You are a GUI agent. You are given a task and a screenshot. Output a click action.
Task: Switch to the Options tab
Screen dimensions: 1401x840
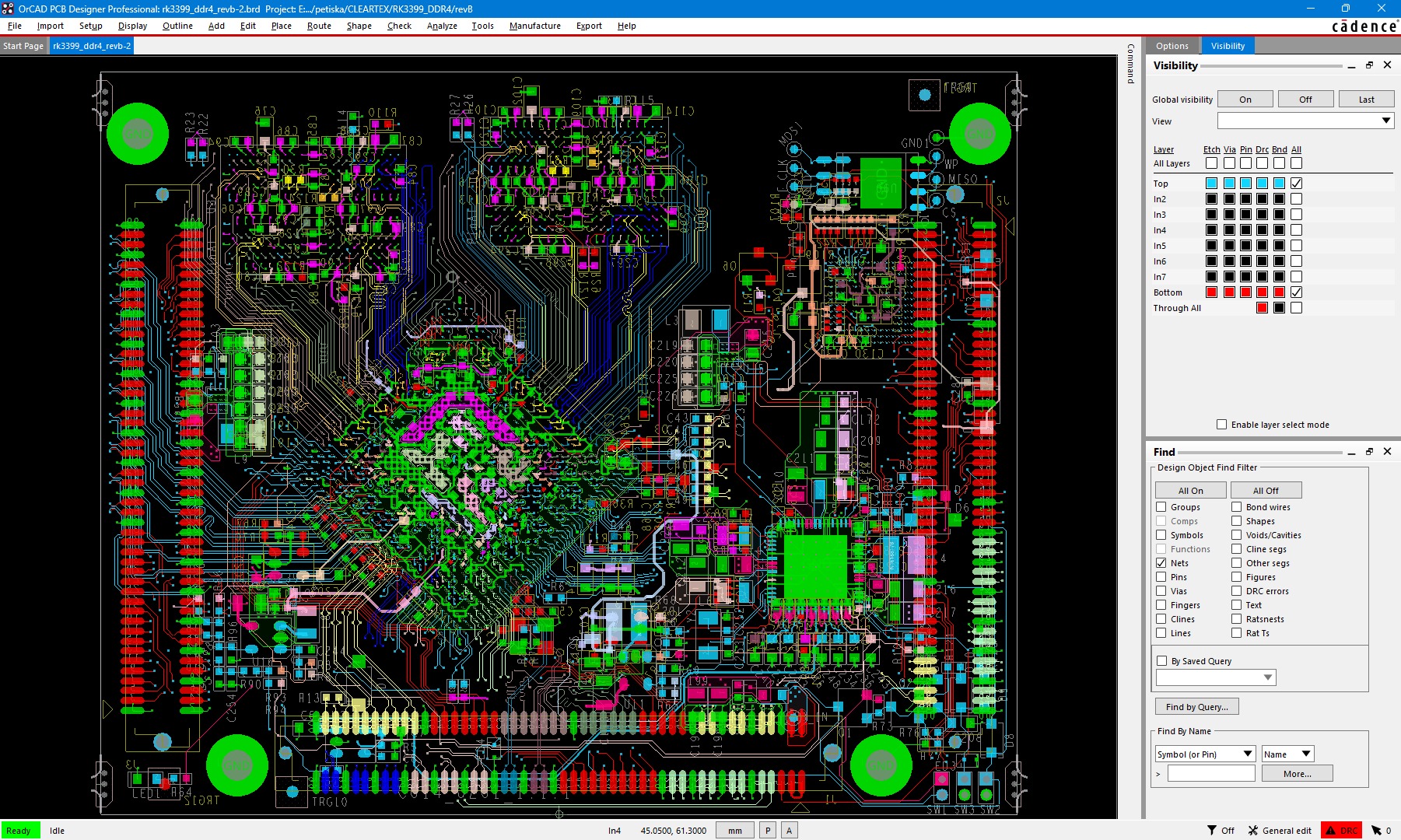click(x=1172, y=46)
